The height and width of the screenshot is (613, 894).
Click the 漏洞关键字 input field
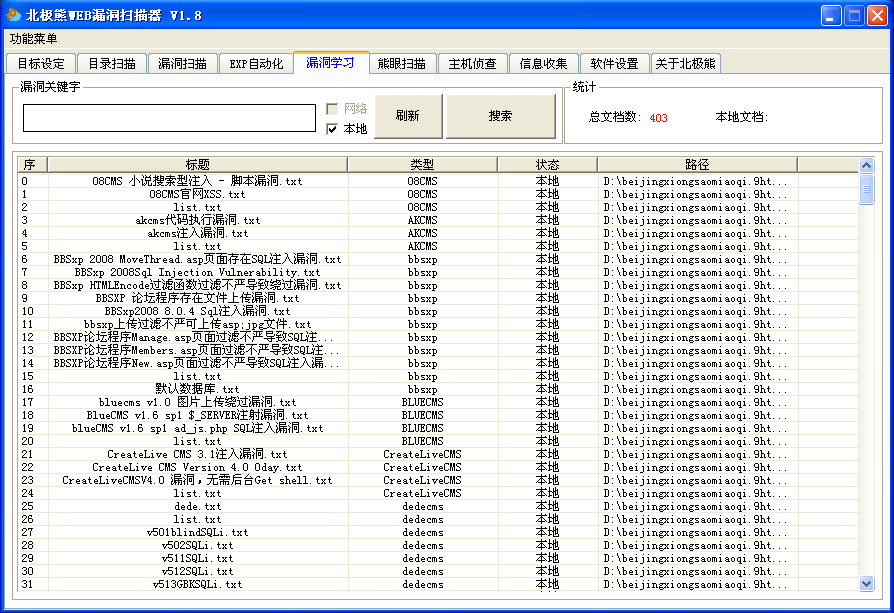168,118
